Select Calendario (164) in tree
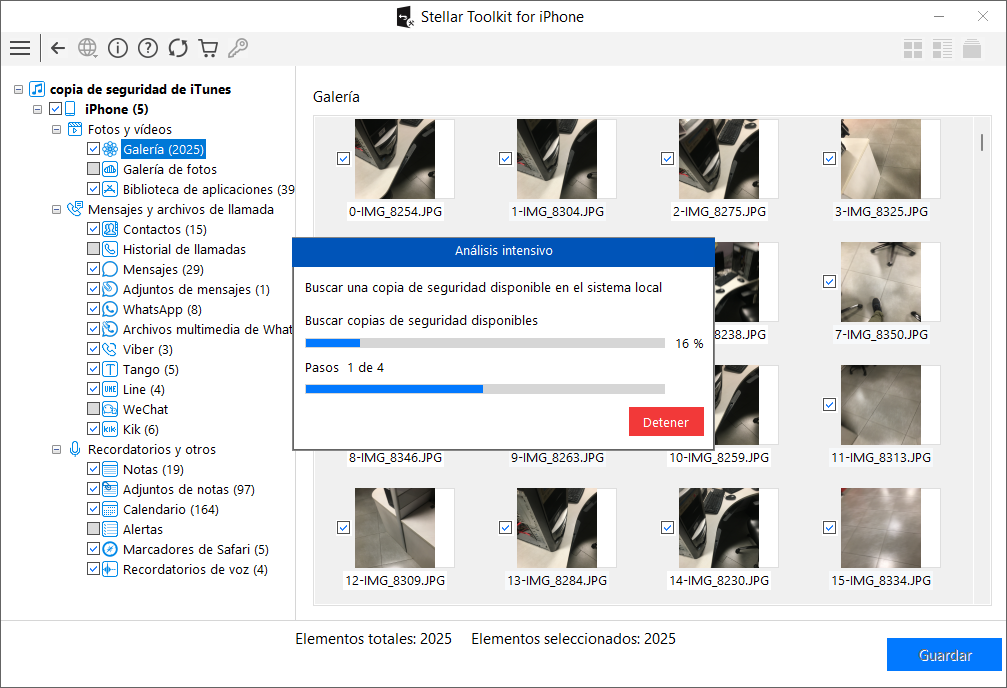The height and width of the screenshot is (688, 1007). [x=171, y=509]
